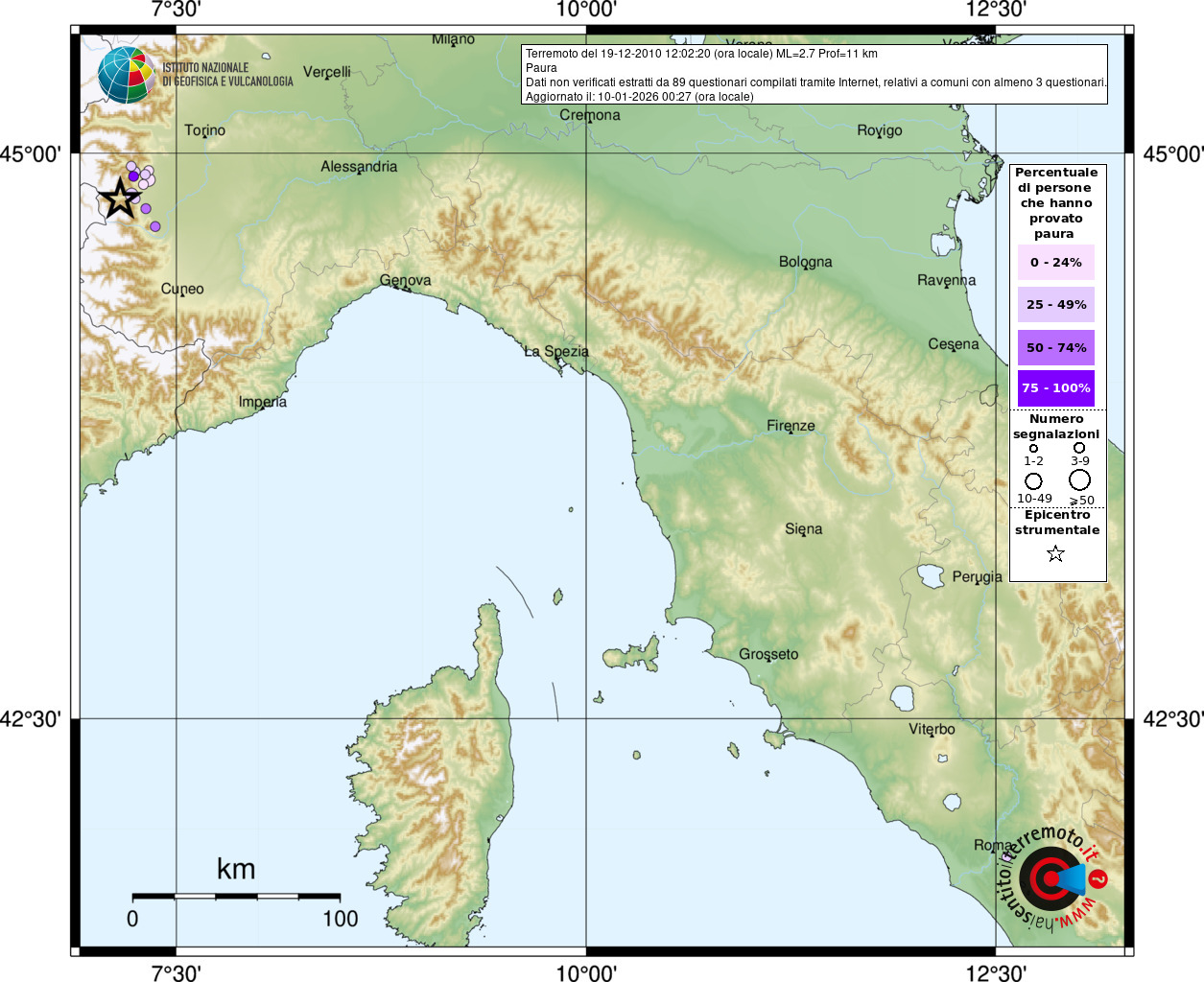Click the 'Dati non verificati' line in the header
The width and height of the screenshot is (1204, 982).
815,82
